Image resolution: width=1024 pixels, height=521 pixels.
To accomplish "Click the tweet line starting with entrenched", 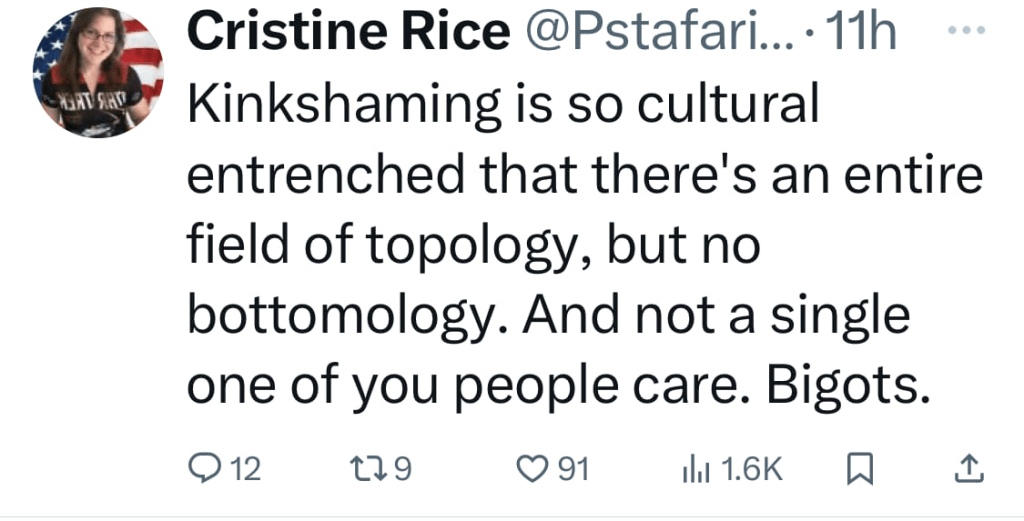I will pyautogui.click(x=585, y=176).
